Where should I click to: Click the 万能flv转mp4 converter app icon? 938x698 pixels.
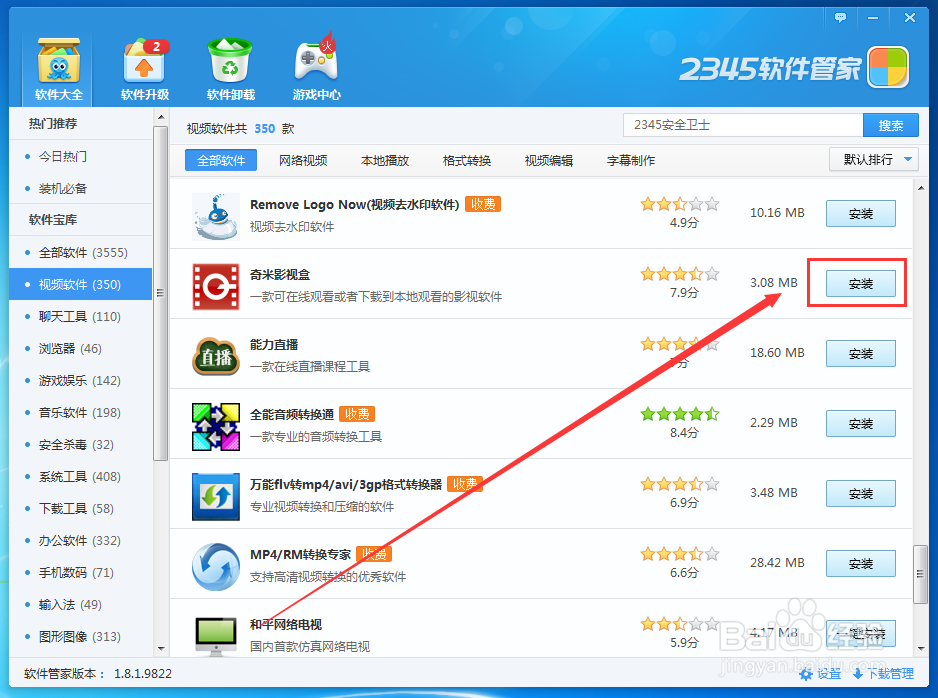216,496
